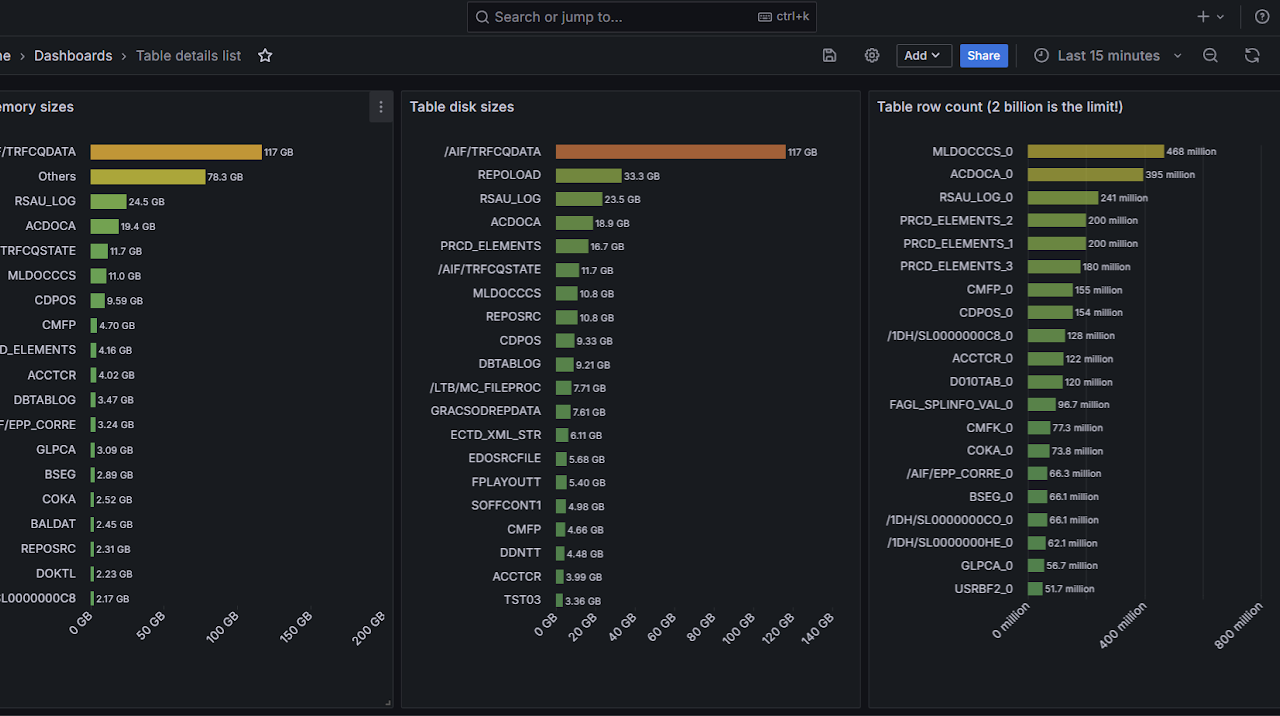This screenshot has width=1280, height=716.
Task: Click the REPOLOAD bar in disk sizes
Action: [588, 176]
